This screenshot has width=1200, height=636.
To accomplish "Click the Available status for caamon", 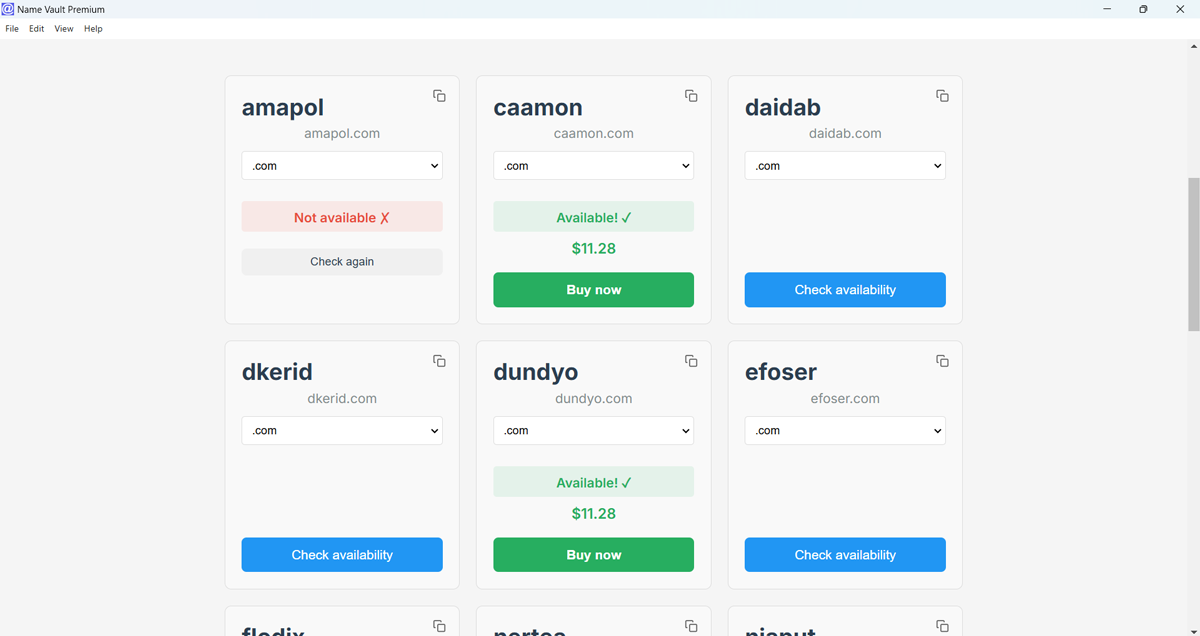I will point(593,217).
